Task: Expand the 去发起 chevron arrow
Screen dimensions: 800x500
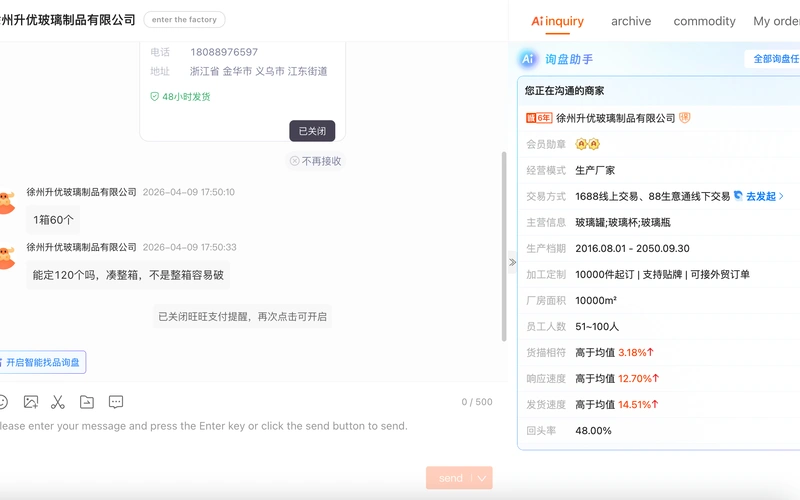Action: [x=781, y=196]
